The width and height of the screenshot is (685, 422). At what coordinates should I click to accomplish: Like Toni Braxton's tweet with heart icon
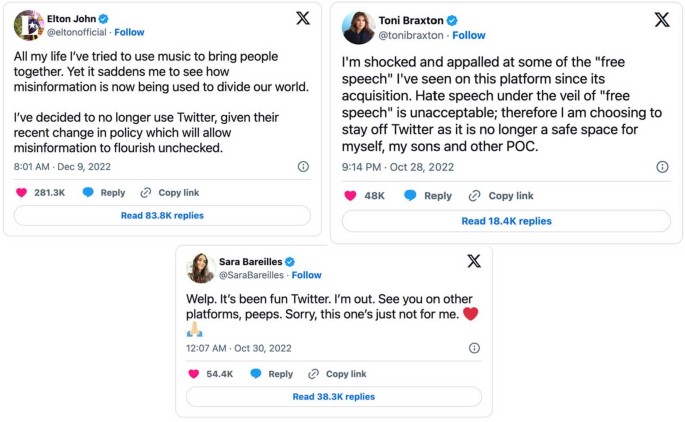coord(350,196)
